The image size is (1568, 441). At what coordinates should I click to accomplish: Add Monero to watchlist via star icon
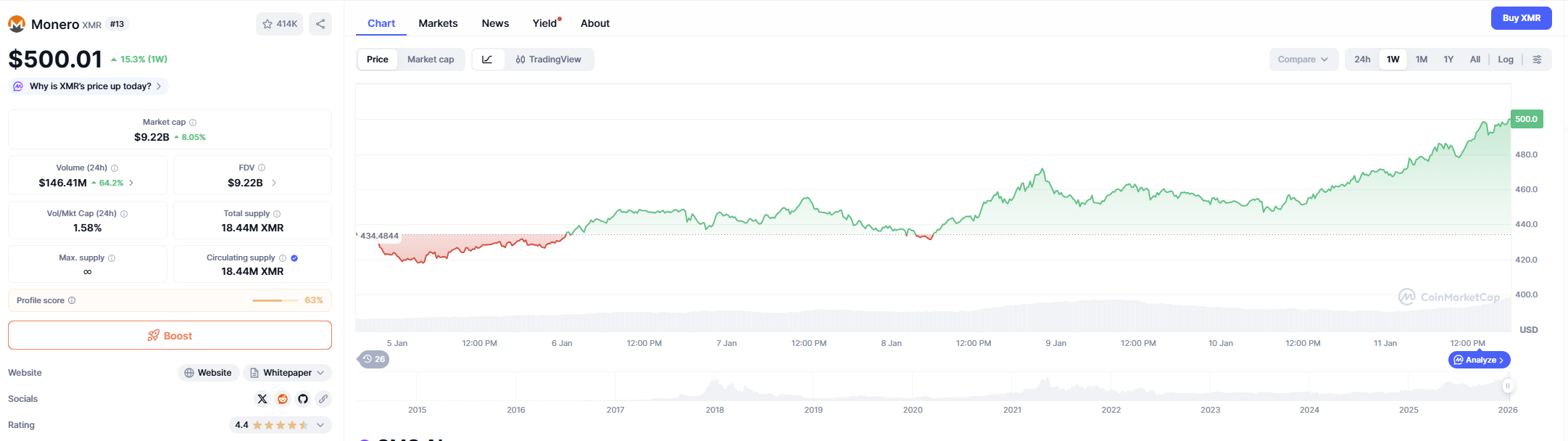pyautogui.click(x=279, y=24)
